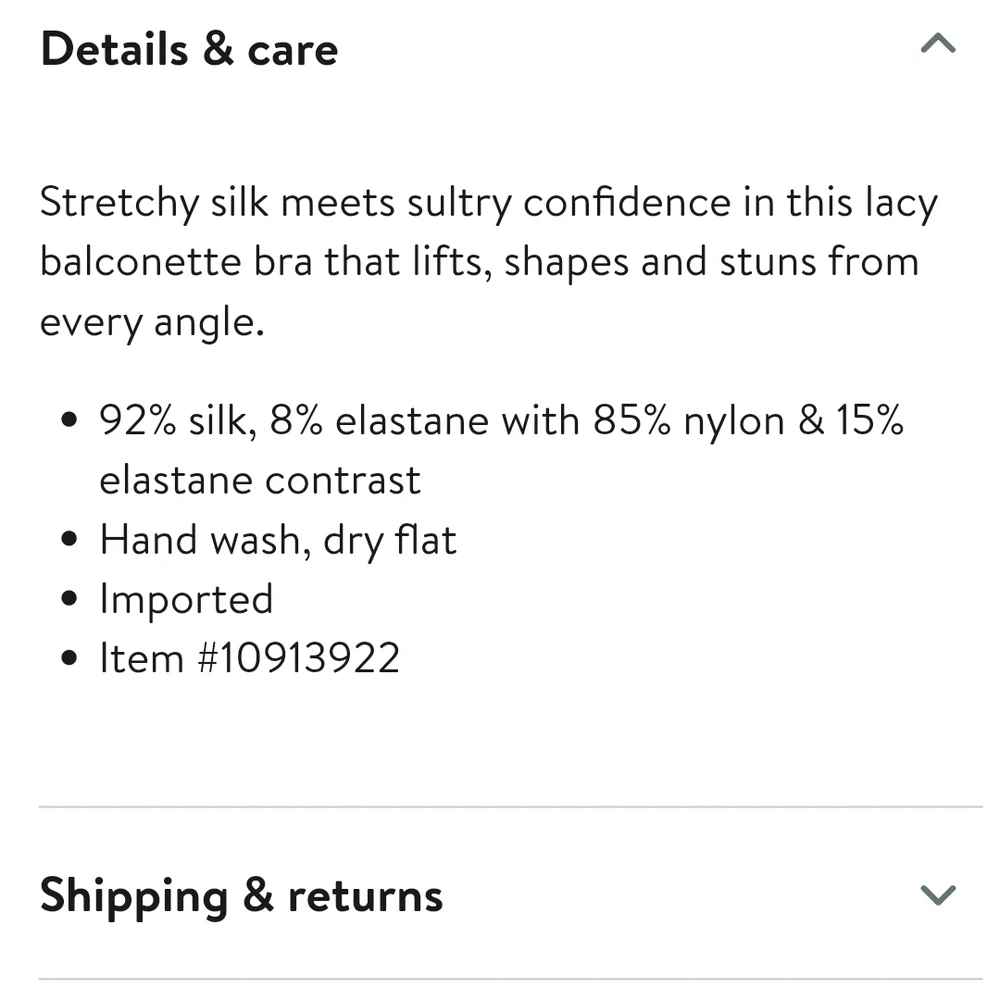Viewport: 1000px width, 1000px height.
Task: Click the bullet dot before Imported
Action: (x=69, y=598)
